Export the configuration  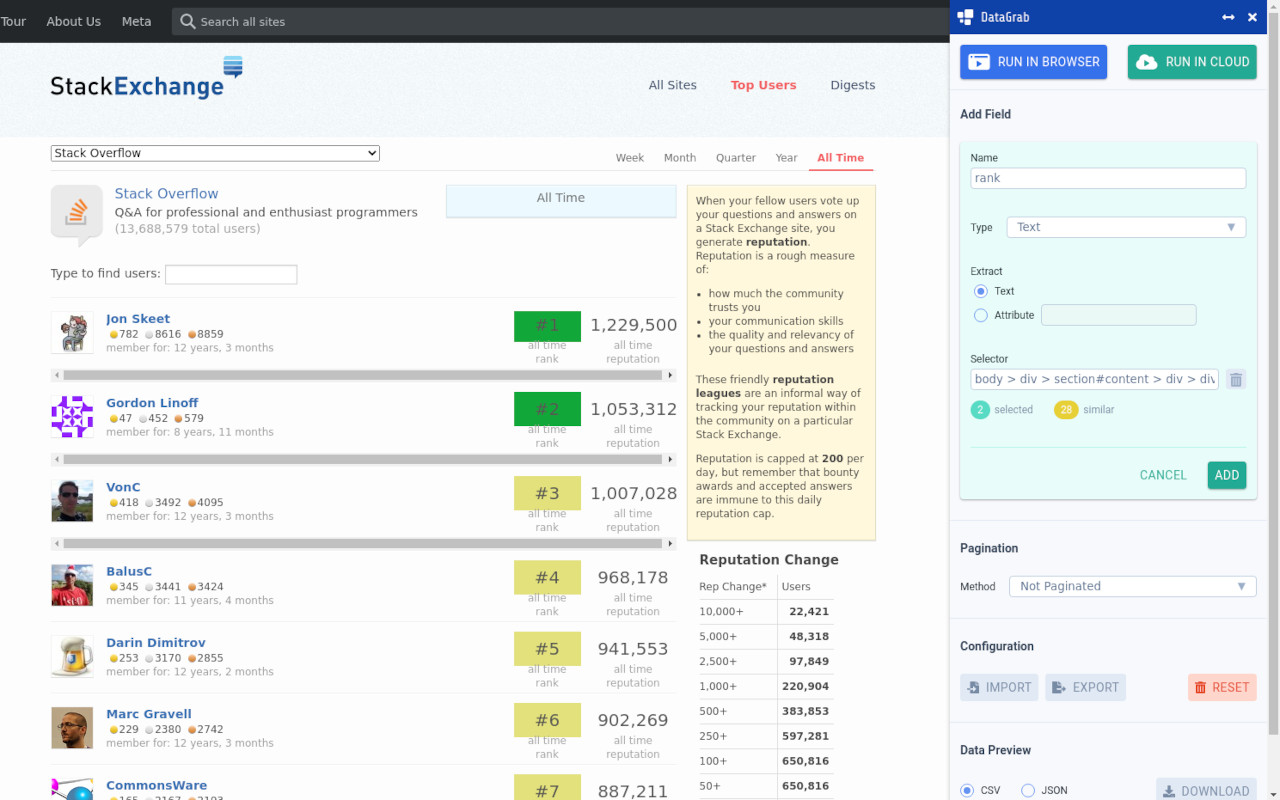(1085, 687)
